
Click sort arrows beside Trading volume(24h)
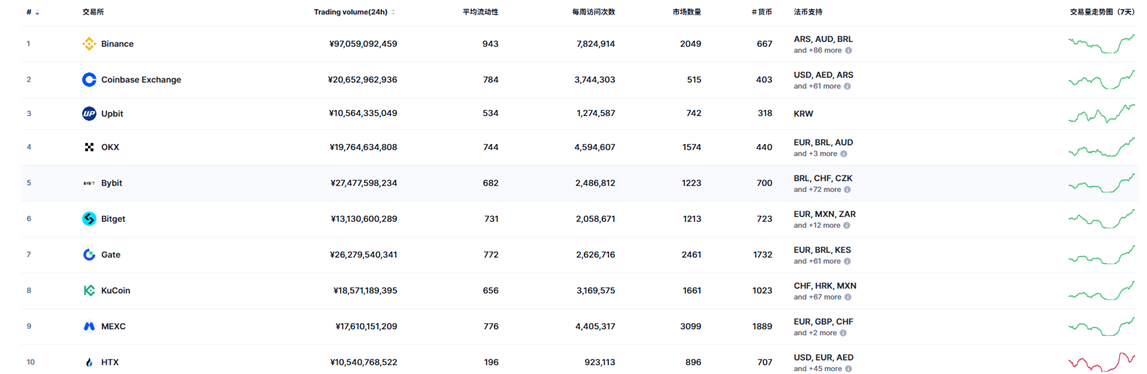pyautogui.click(x=394, y=12)
